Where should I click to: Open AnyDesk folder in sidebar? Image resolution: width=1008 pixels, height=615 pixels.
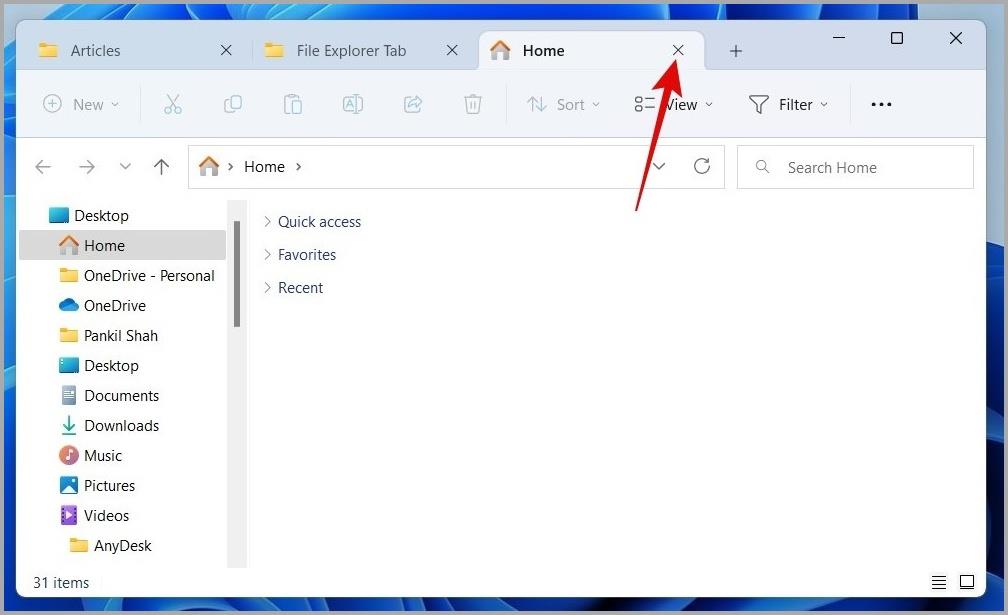coord(122,546)
